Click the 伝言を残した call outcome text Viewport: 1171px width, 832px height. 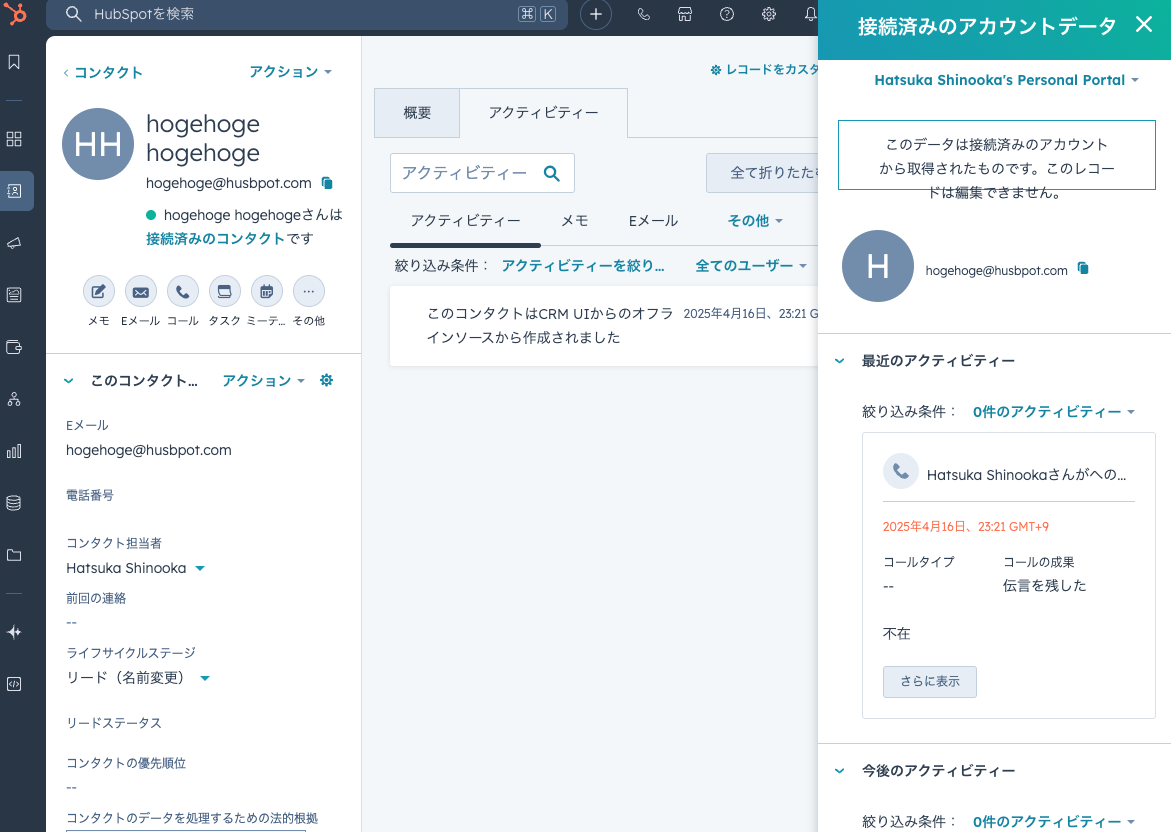pyautogui.click(x=1045, y=586)
